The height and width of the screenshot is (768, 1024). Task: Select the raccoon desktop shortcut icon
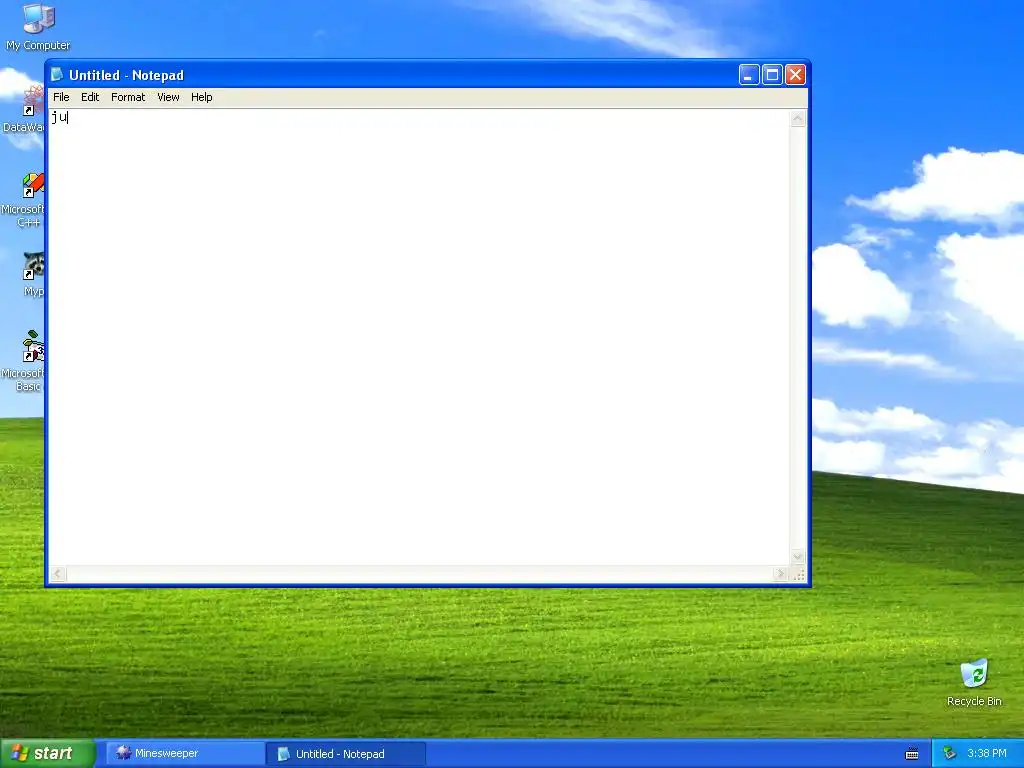(32, 274)
